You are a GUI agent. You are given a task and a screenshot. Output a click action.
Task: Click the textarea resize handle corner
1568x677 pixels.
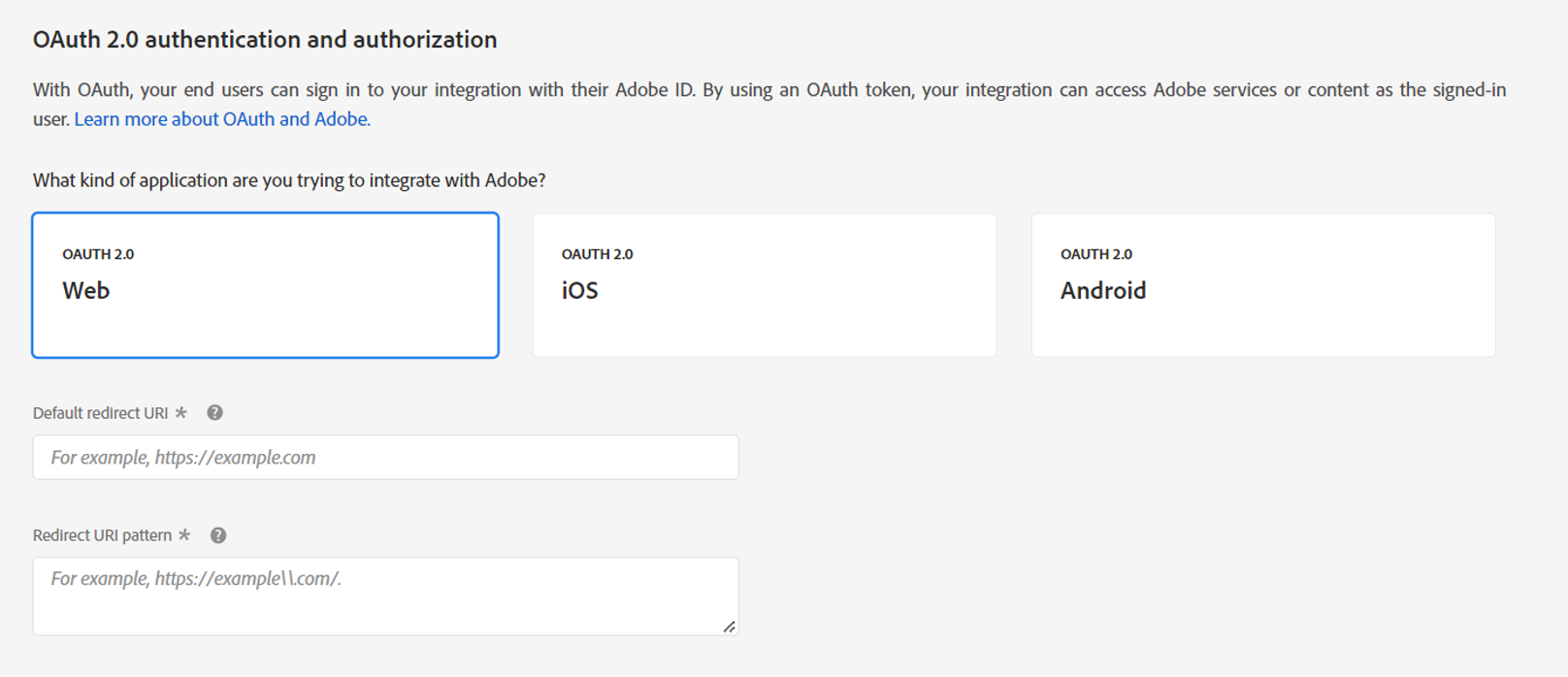coord(730,627)
